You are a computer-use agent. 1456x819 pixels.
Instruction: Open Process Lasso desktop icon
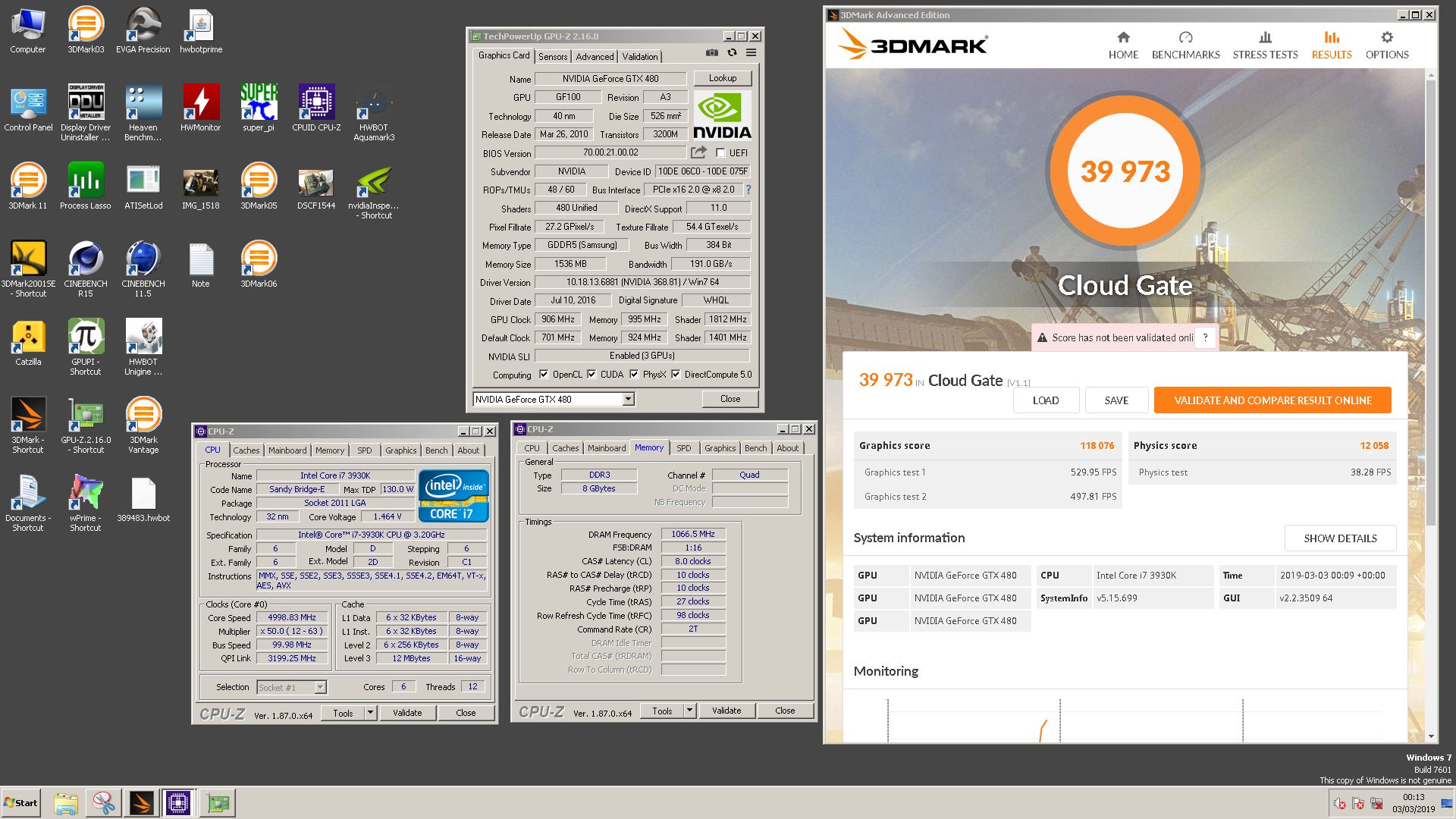pyautogui.click(x=86, y=186)
